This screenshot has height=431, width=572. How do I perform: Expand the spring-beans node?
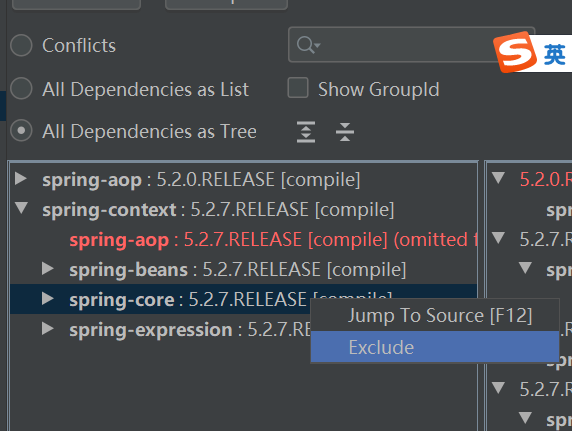48,269
